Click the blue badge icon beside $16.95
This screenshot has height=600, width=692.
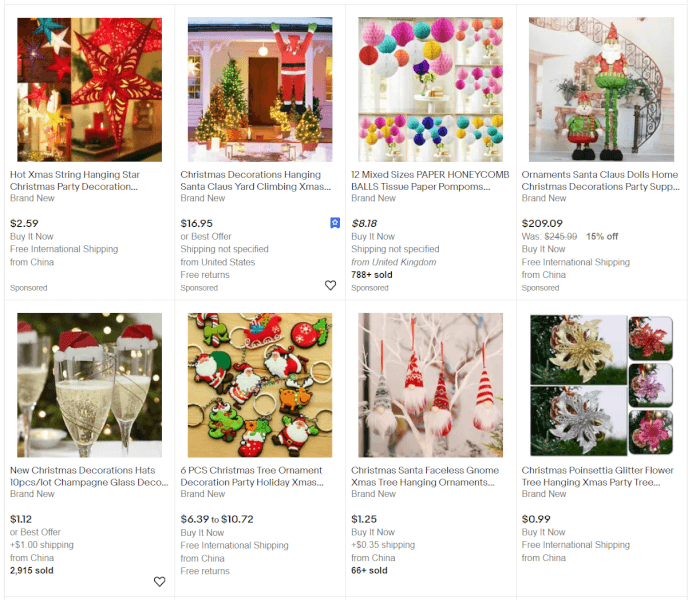coord(335,223)
